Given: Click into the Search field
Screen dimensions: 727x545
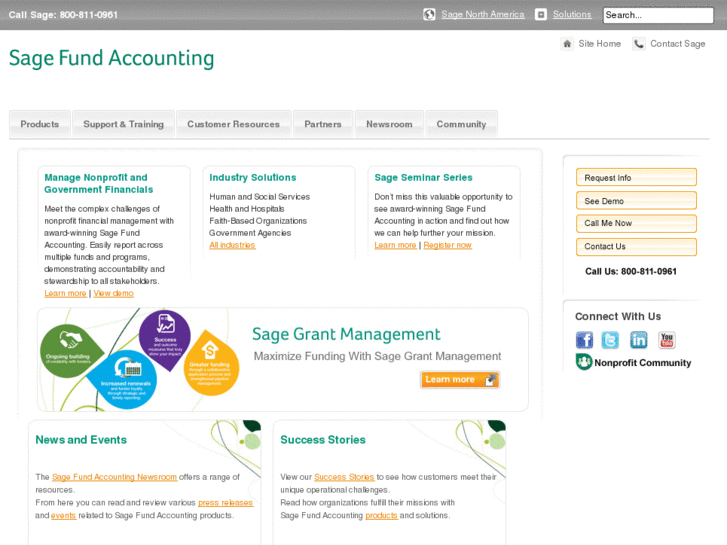Looking at the screenshot, I should 658,15.
